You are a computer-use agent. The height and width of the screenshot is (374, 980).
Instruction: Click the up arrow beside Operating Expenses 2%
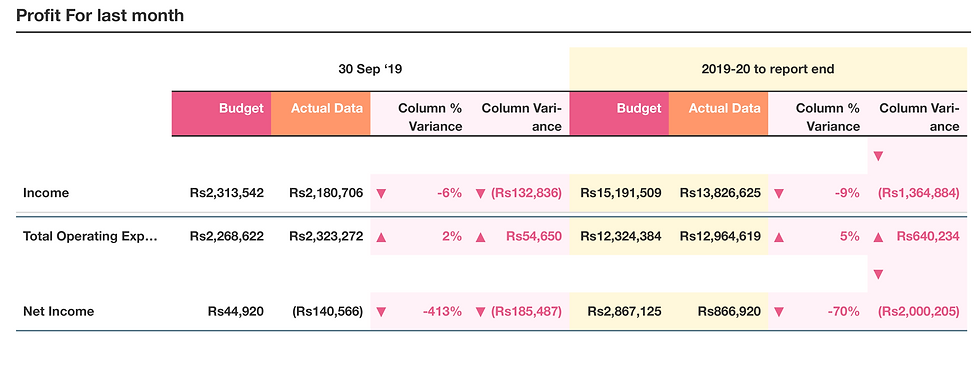click(x=381, y=237)
